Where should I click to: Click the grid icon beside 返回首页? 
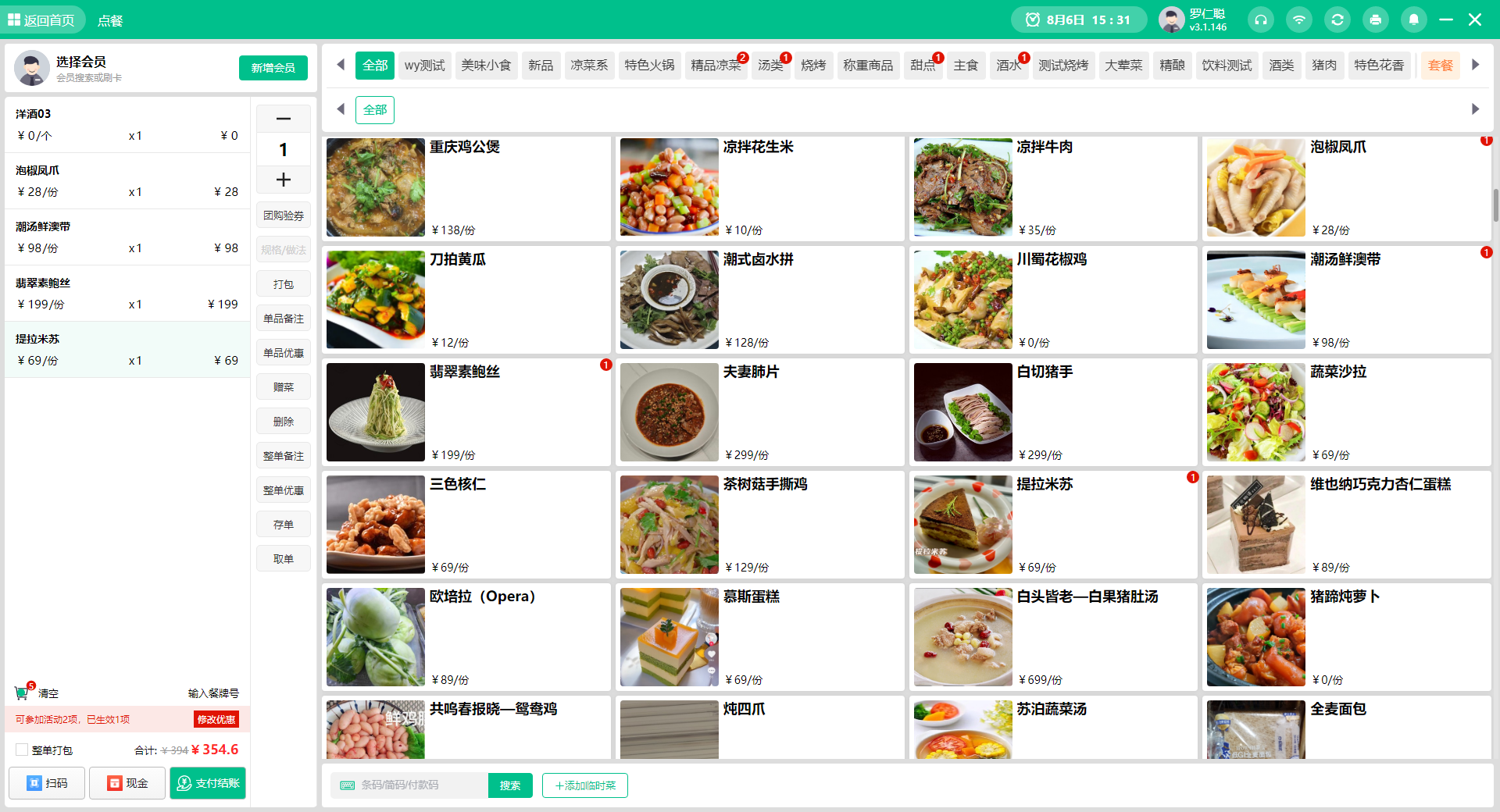click(x=13, y=20)
